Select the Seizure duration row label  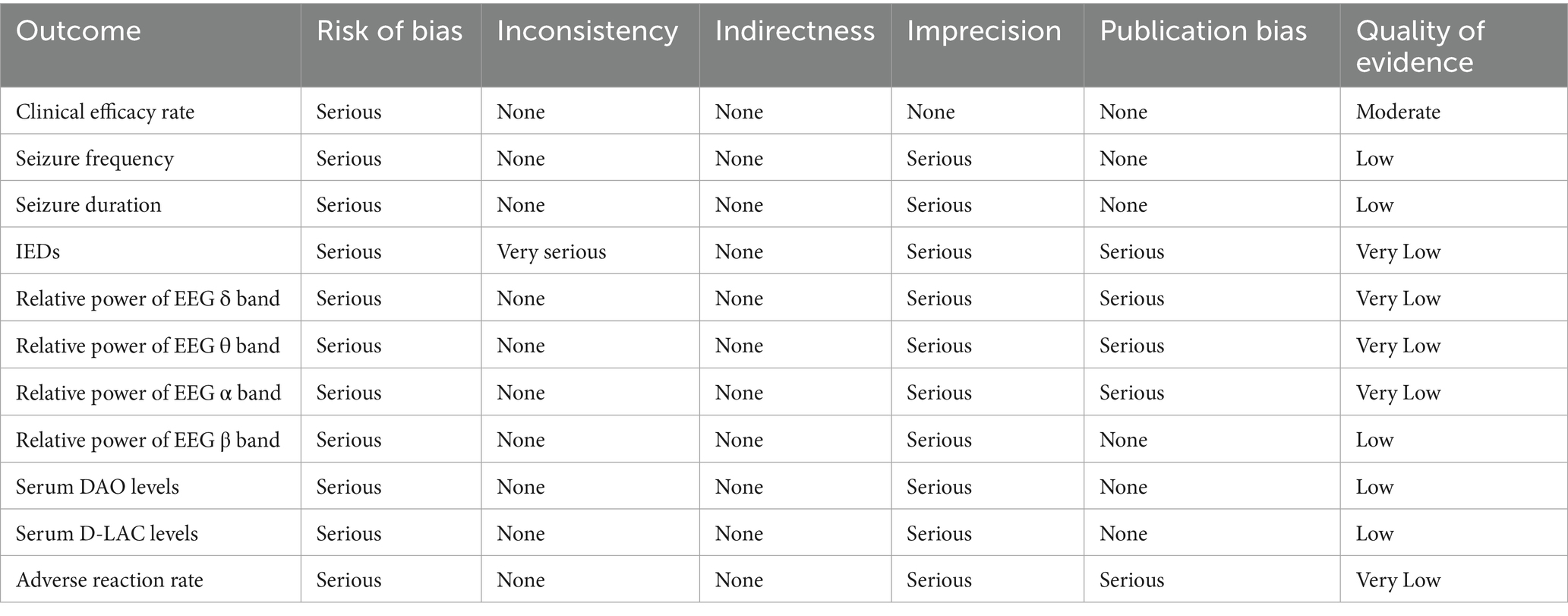pos(88,205)
